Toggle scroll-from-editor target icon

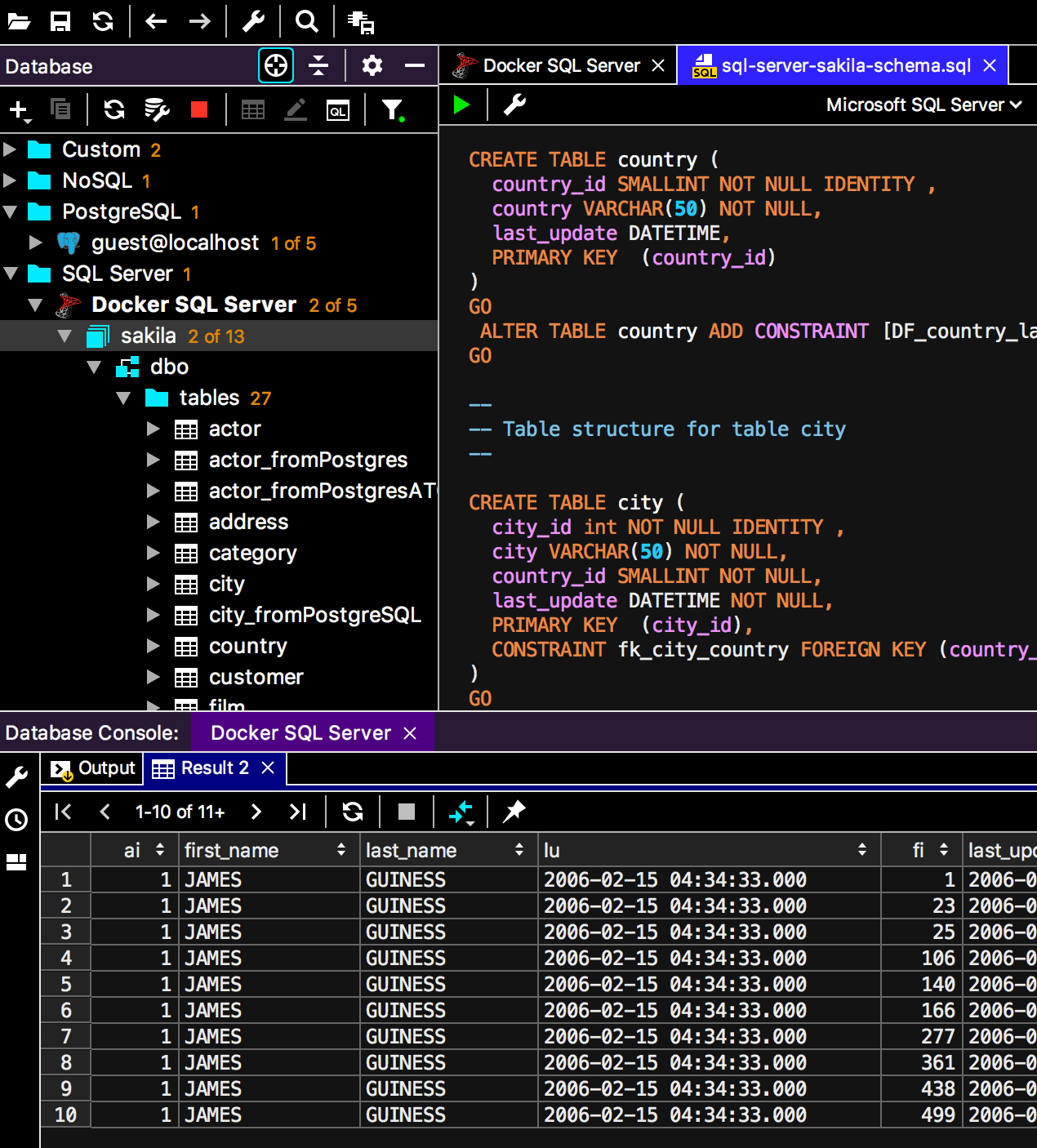point(276,65)
